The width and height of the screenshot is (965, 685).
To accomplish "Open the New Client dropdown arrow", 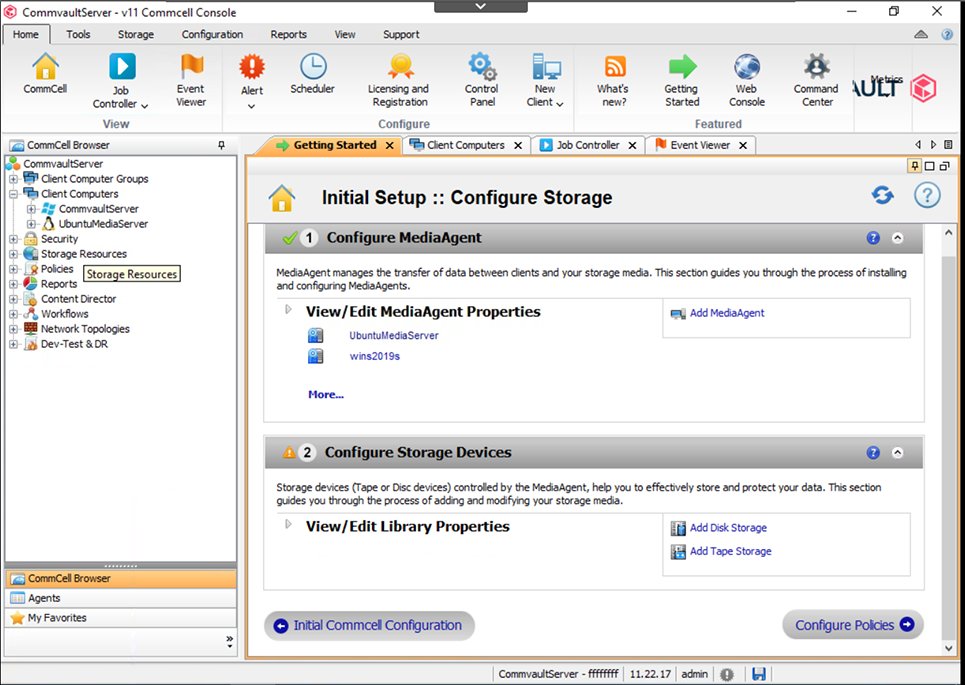I will (x=559, y=104).
